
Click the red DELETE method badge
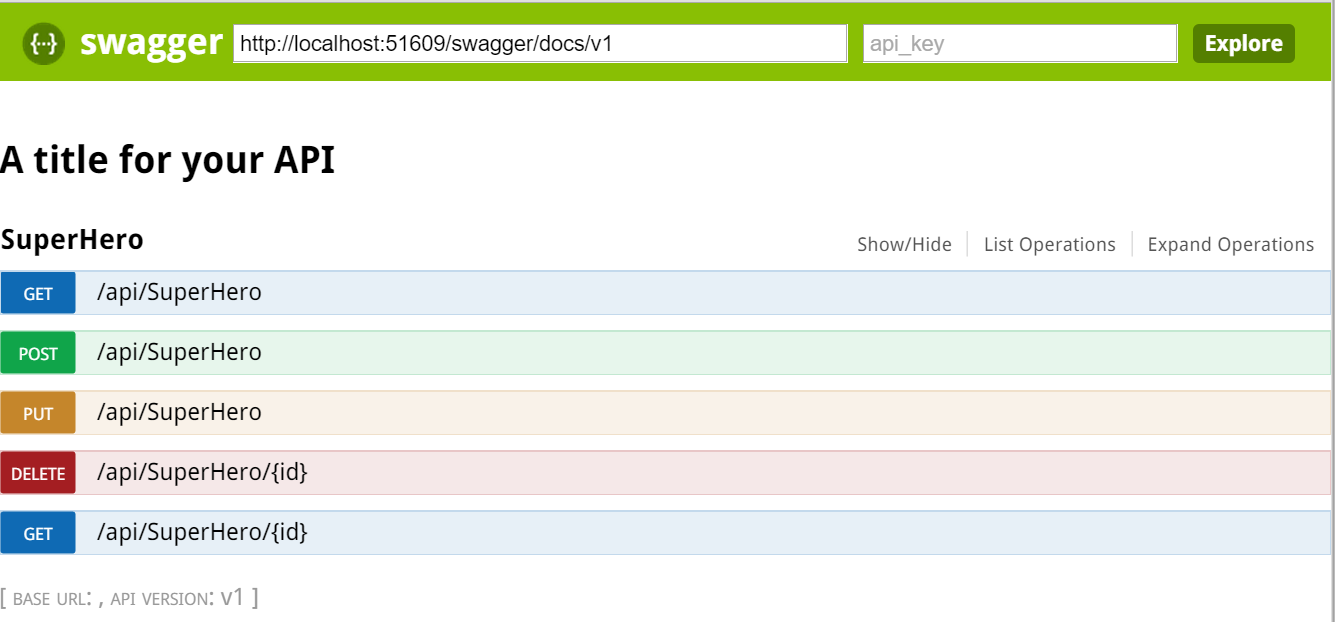pos(38,474)
